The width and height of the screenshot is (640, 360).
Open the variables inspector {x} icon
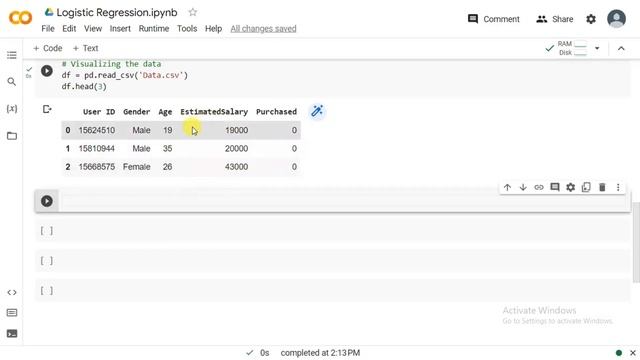pyautogui.click(x=11, y=109)
